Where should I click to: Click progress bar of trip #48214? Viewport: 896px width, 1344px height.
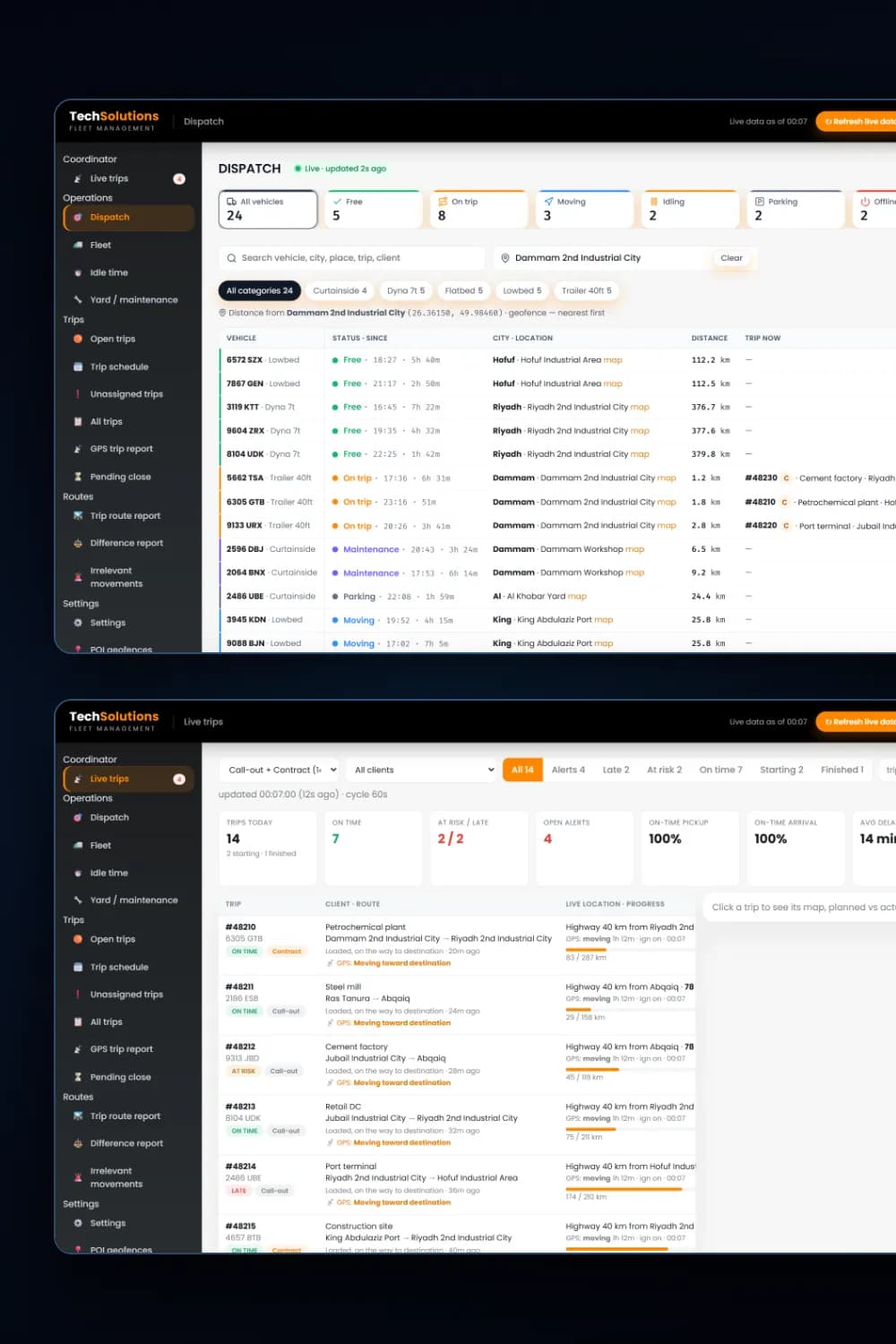(x=630, y=1189)
